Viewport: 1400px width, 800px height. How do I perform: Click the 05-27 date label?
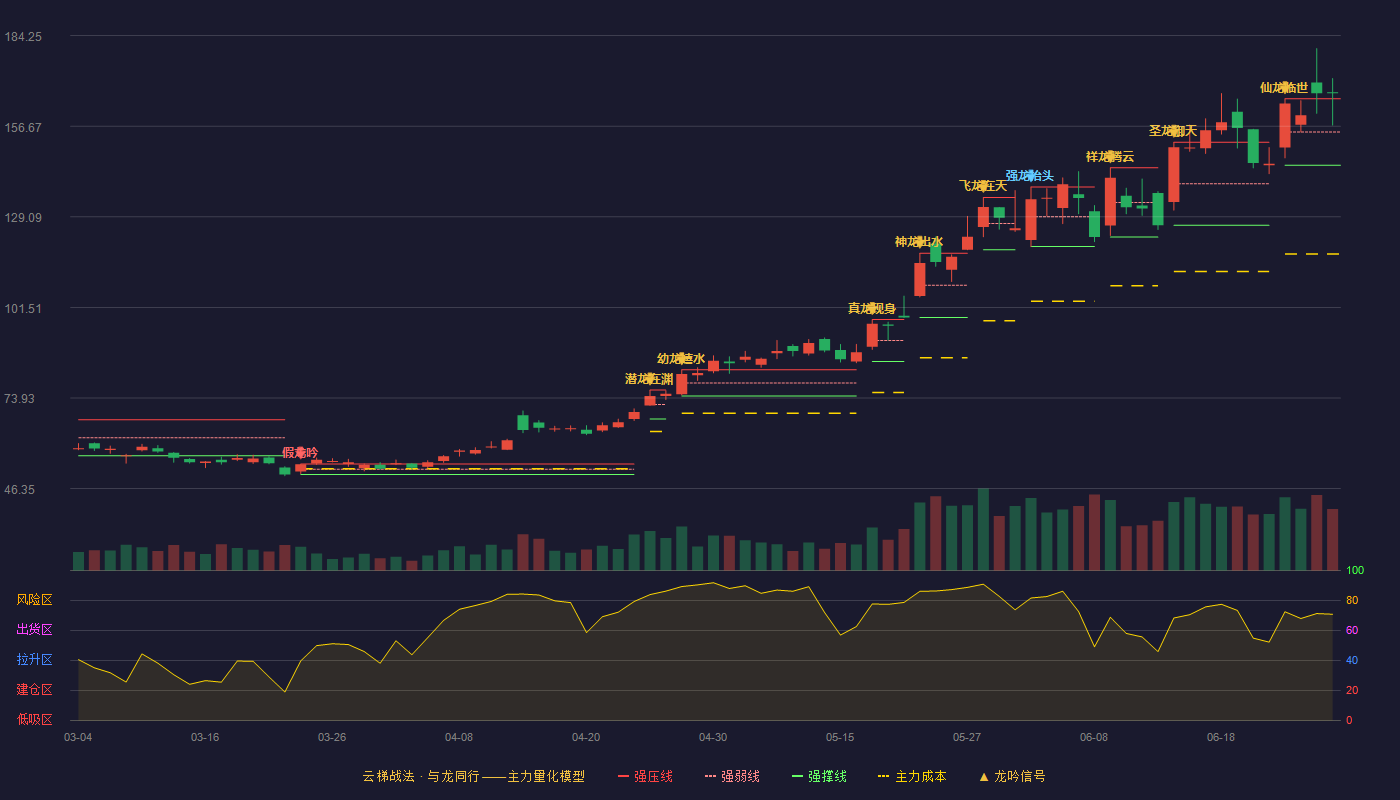pos(967,737)
